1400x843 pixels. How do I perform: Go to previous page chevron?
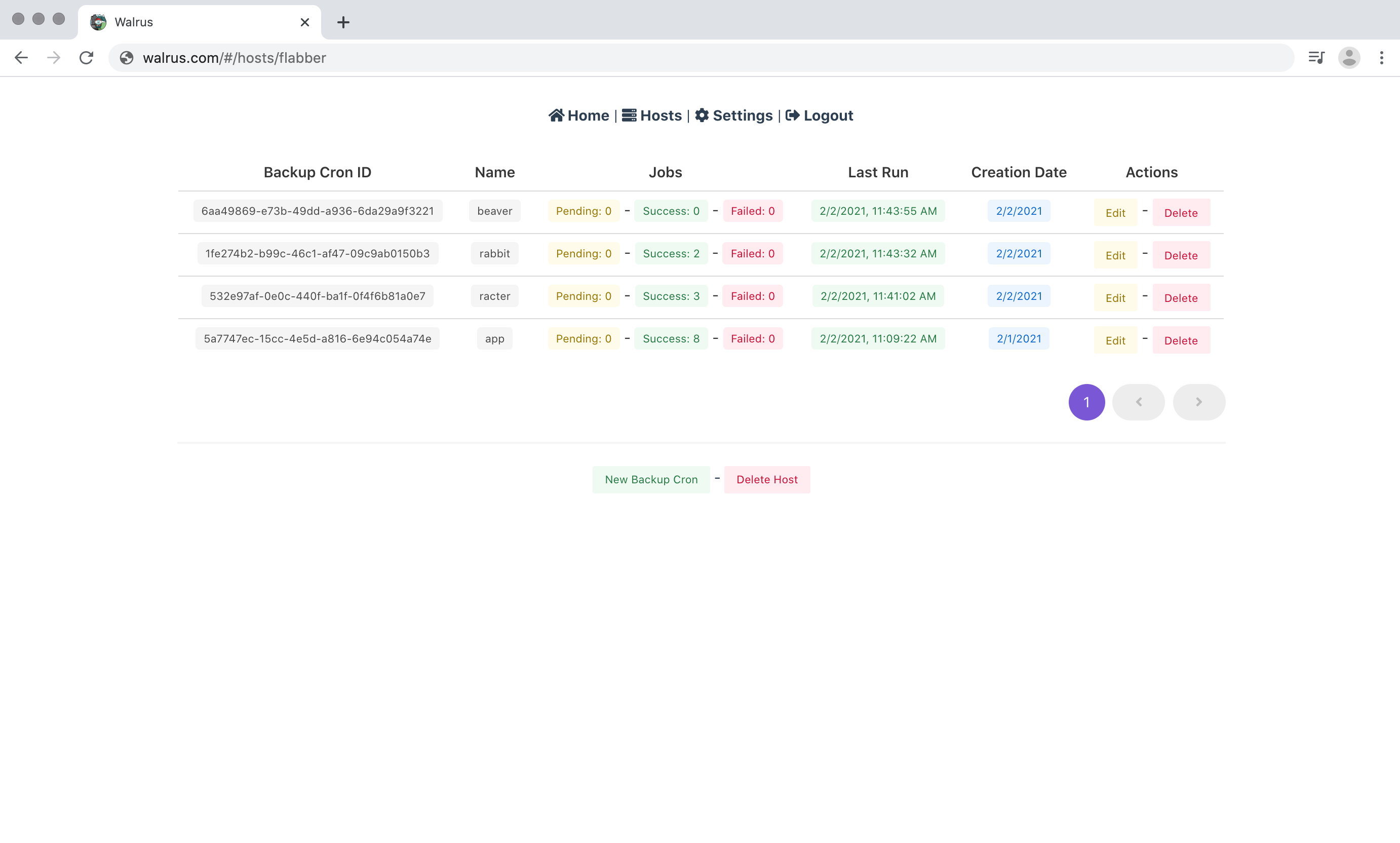[1138, 402]
